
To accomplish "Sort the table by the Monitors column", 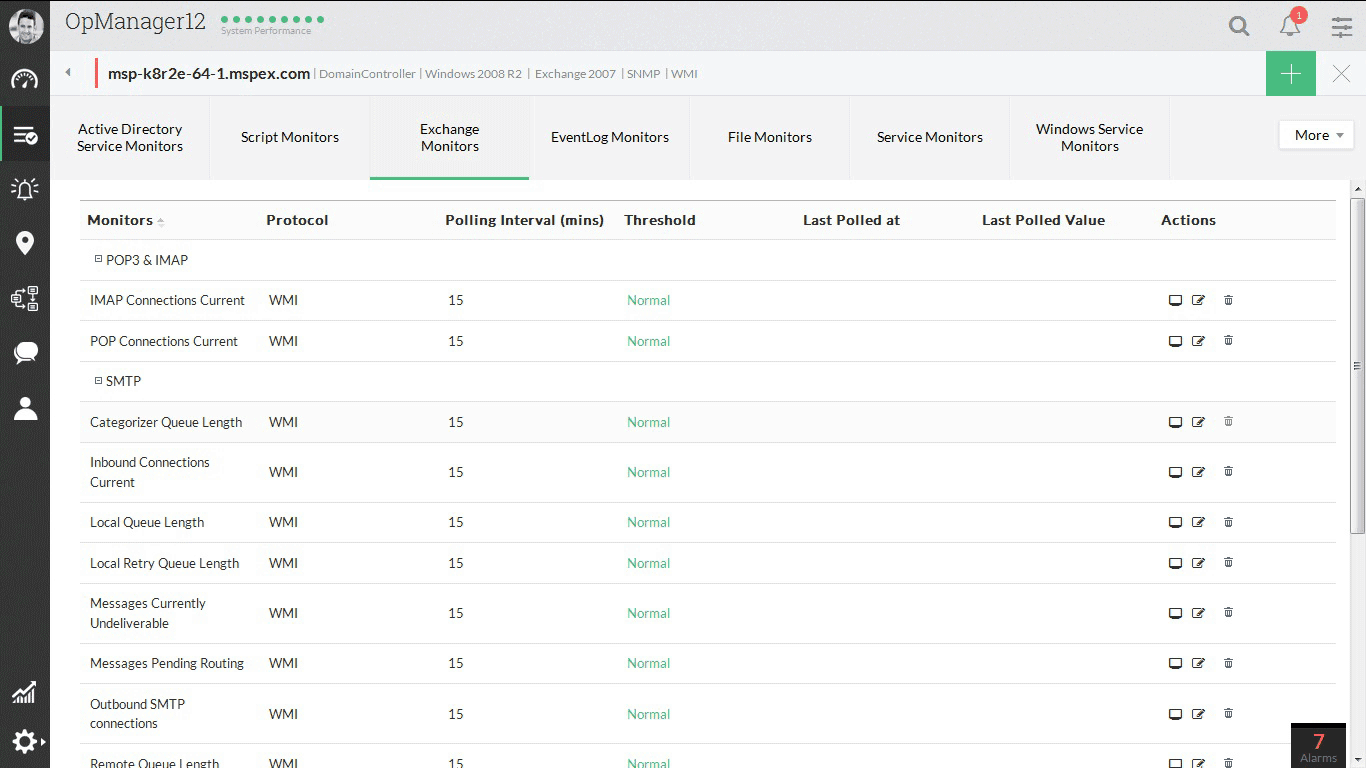I will click(x=120, y=220).
